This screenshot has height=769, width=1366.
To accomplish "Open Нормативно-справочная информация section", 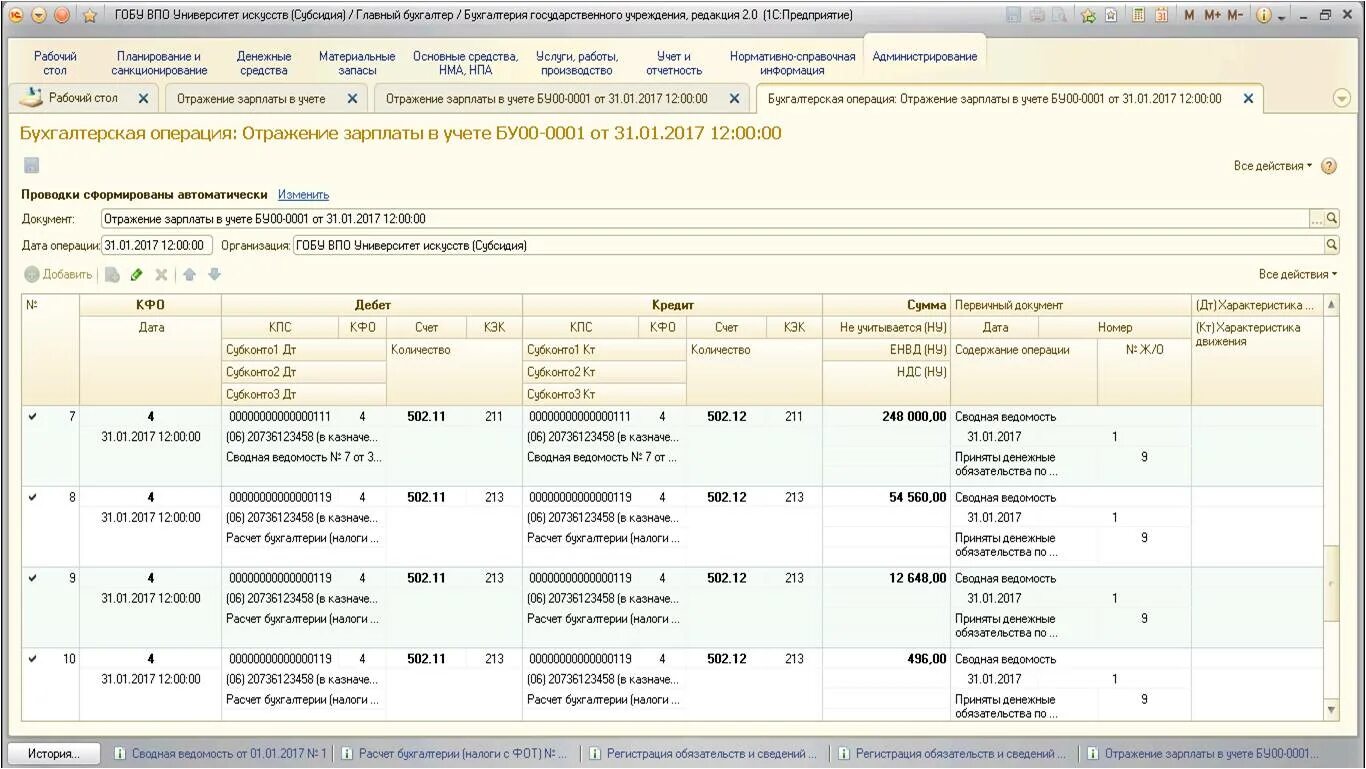I will pos(792,63).
